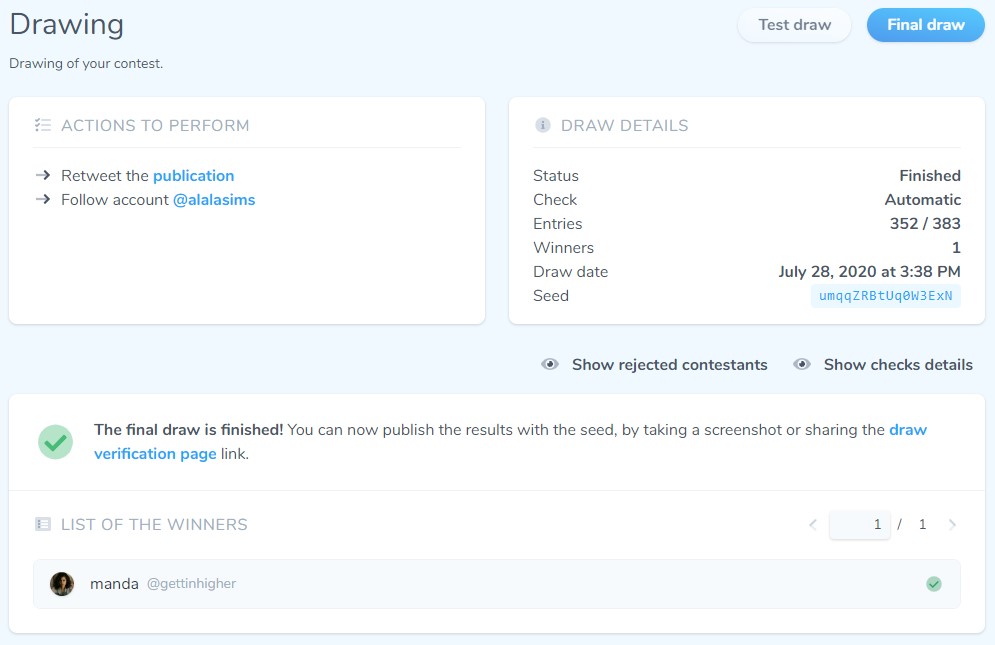
Task: Click the List of the Winners icon
Action: pyautogui.click(x=43, y=524)
